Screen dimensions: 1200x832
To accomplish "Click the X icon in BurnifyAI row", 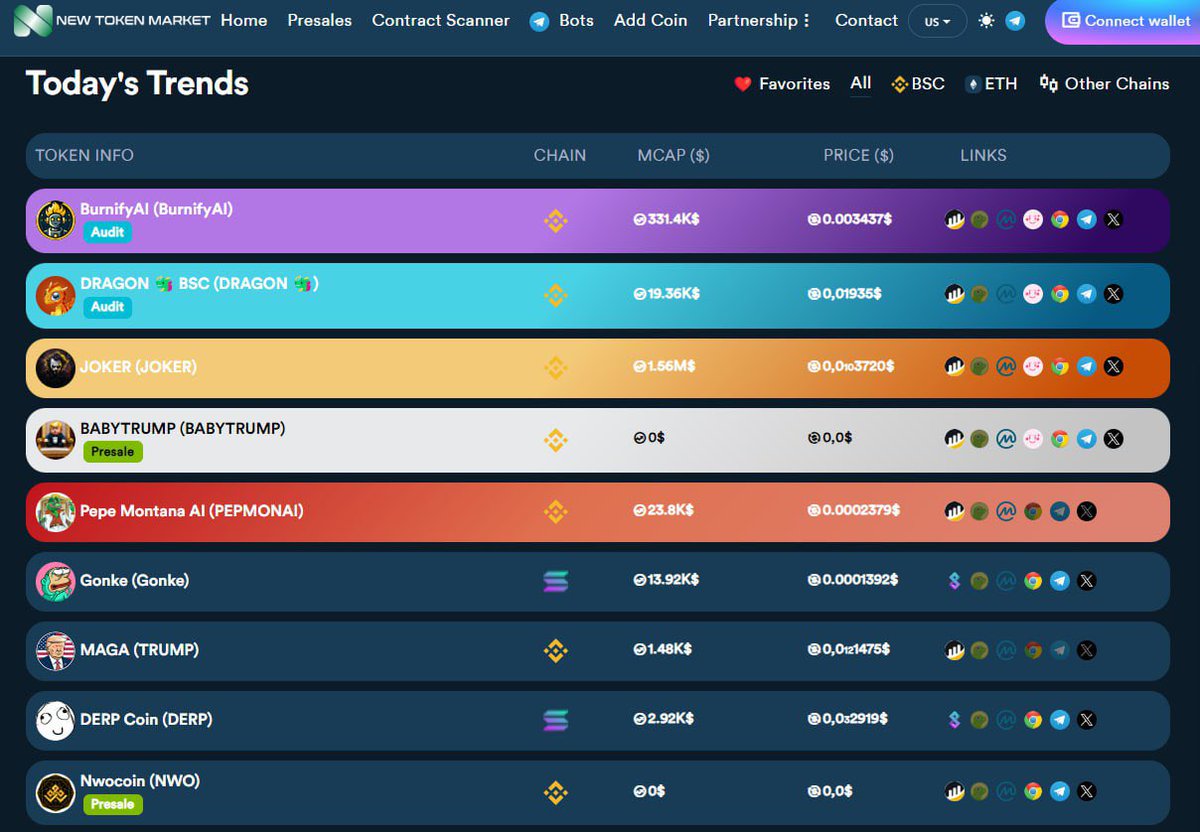I will (1113, 219).
